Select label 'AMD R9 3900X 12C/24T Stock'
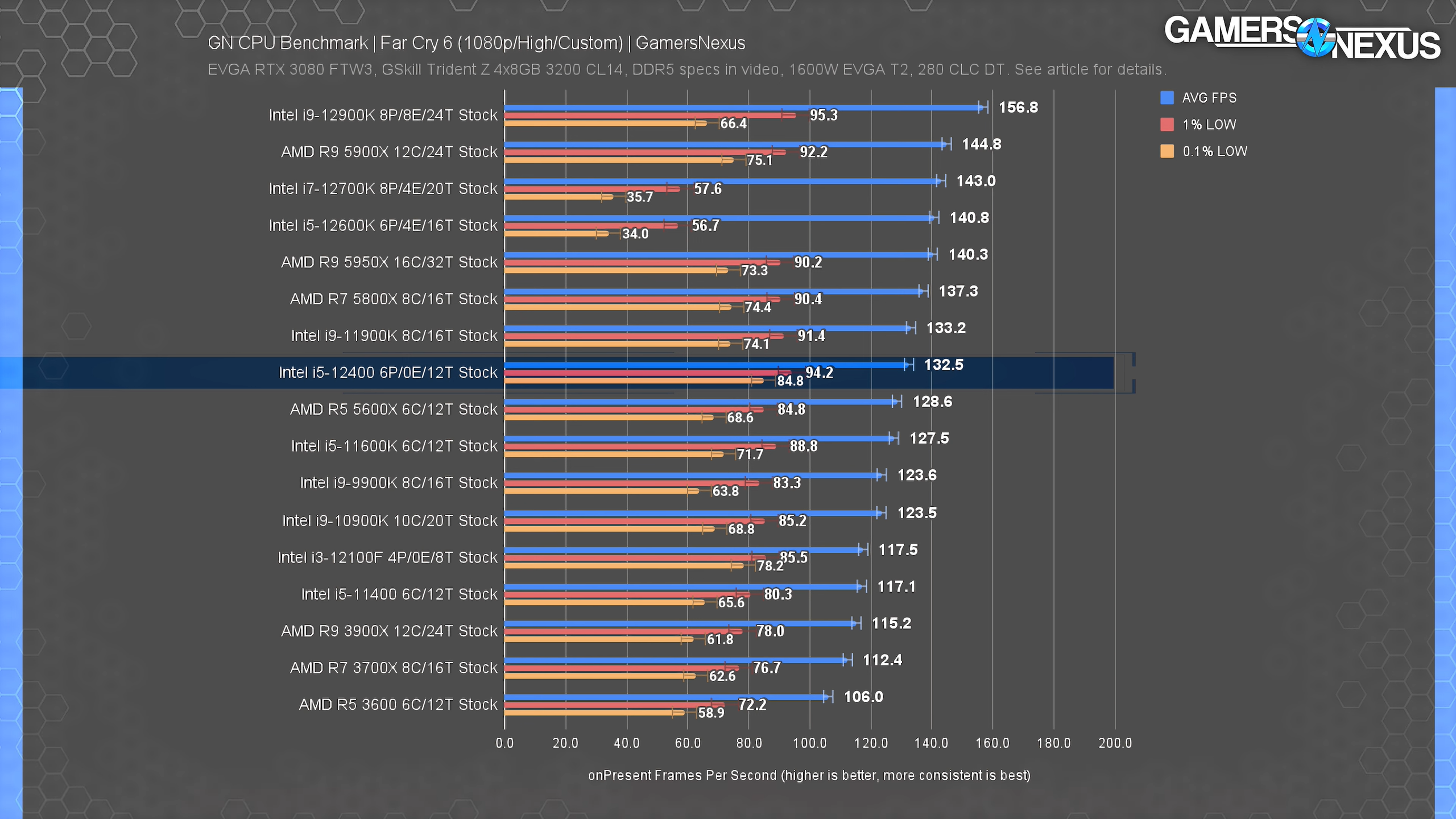Image resolution: width=1456 pixels, height=819 pixels. [389, 631]
